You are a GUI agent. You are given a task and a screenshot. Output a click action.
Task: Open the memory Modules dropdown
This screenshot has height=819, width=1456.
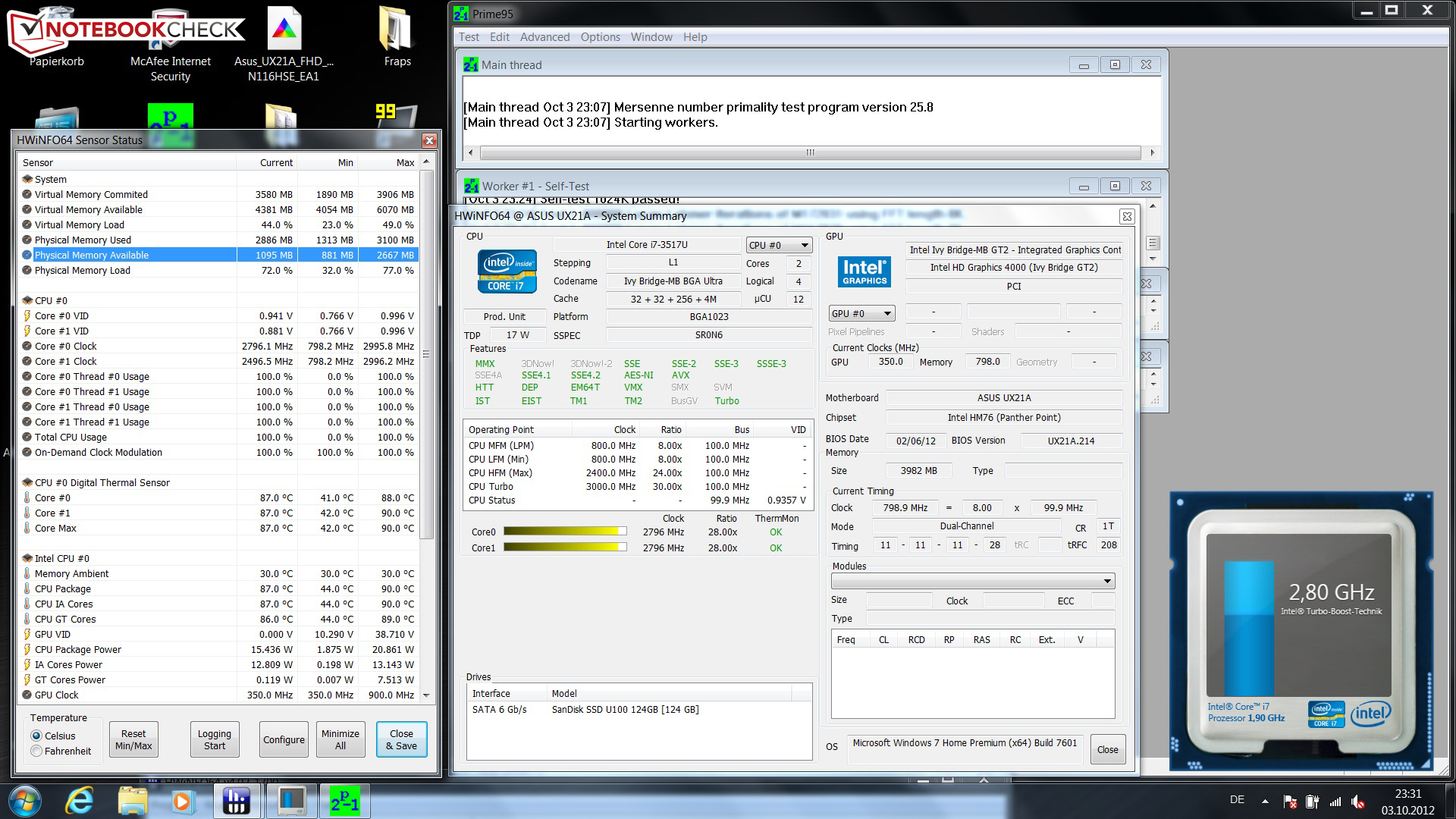(973, 582)
